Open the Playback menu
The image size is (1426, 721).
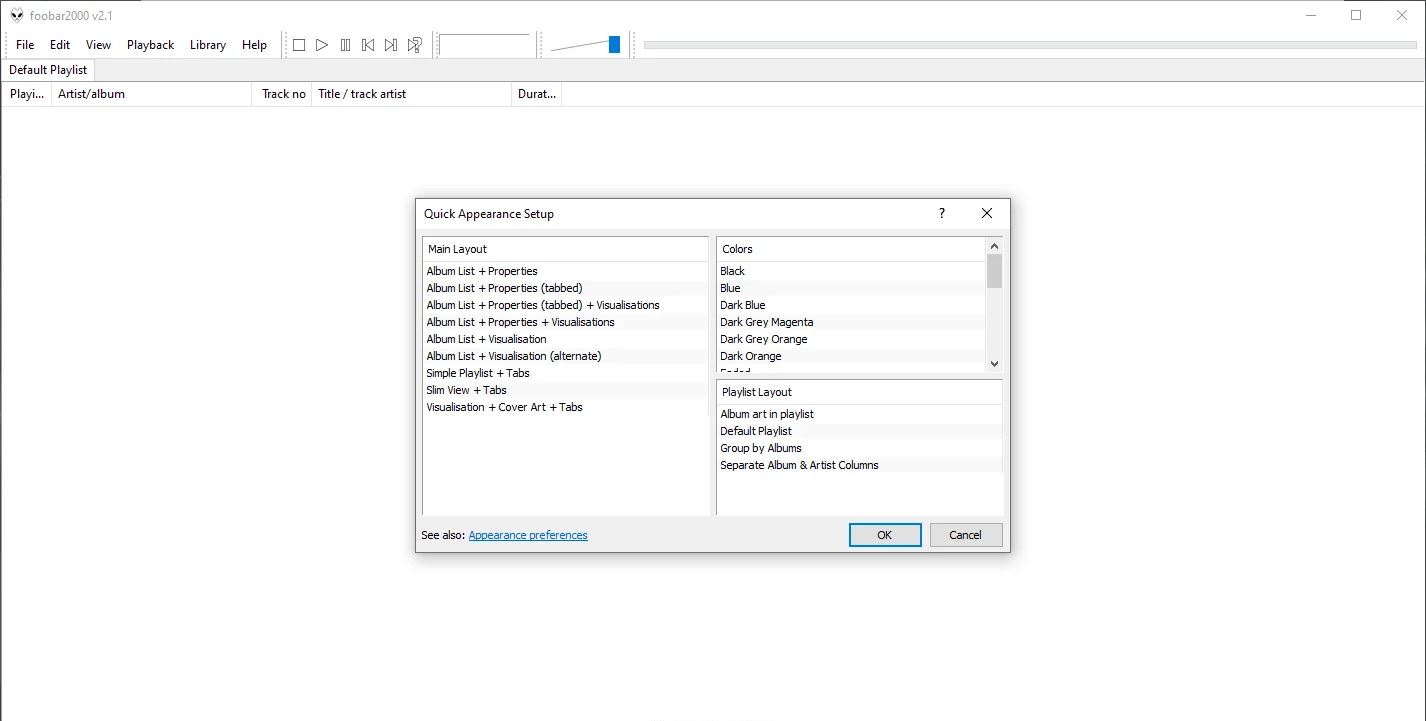tap(150, 45)
